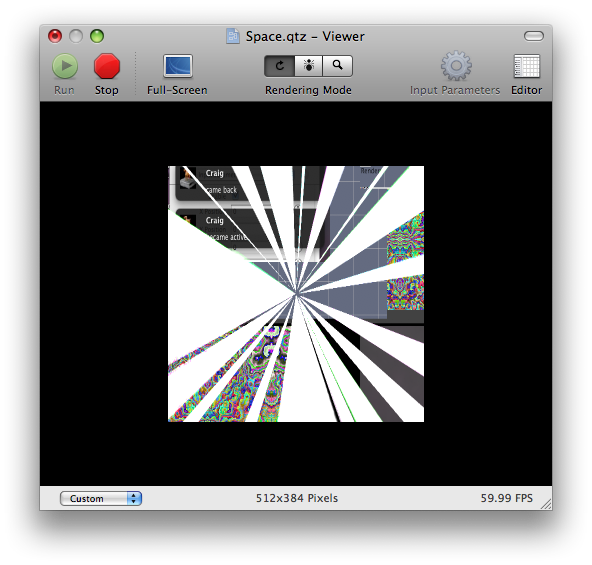The width and height of the screenshot is (592, 565).
Task: Toggle toolbar visibility with the pill button
Action: coord(534,36)
